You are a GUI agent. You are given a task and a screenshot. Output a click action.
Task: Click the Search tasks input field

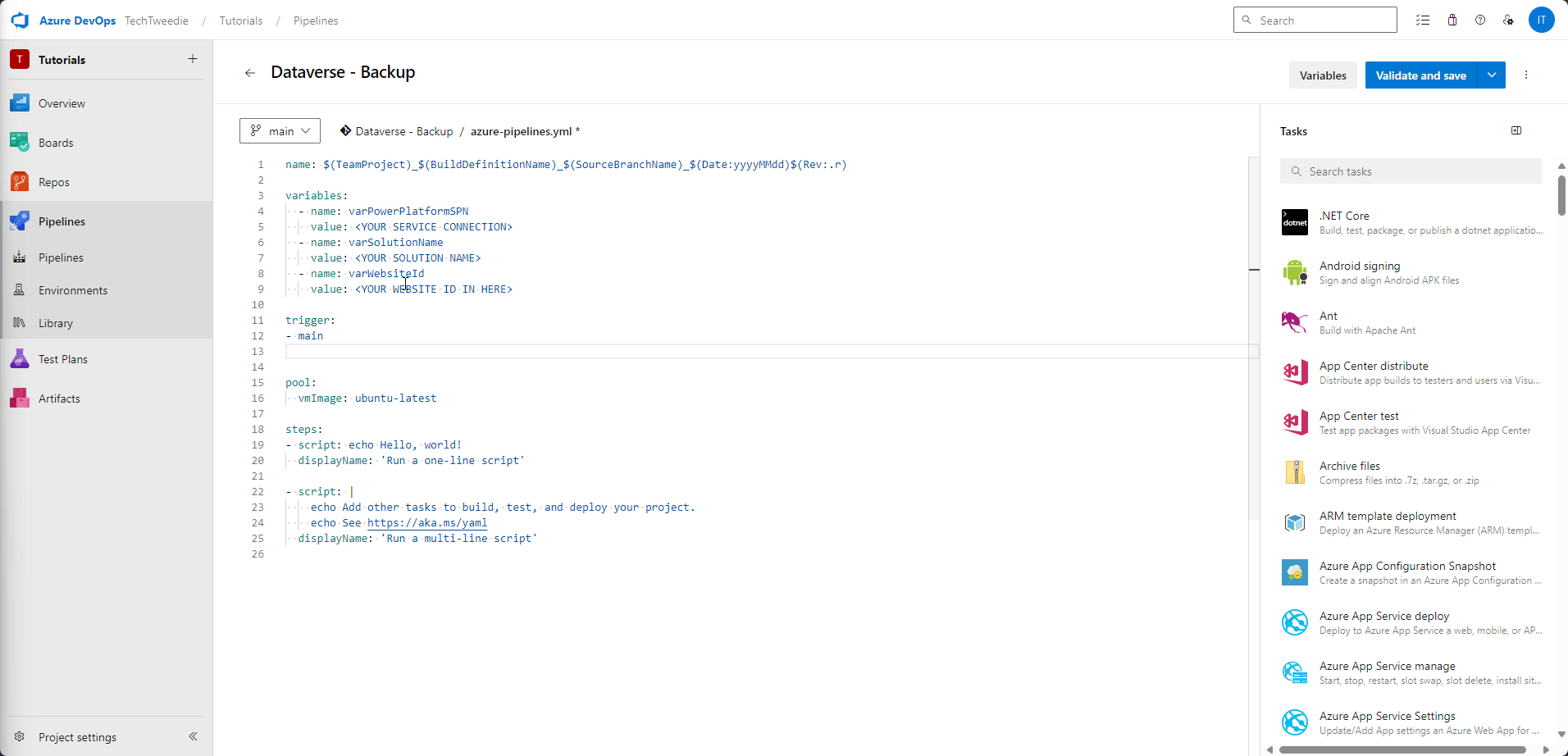click(x=1410, y=171)
